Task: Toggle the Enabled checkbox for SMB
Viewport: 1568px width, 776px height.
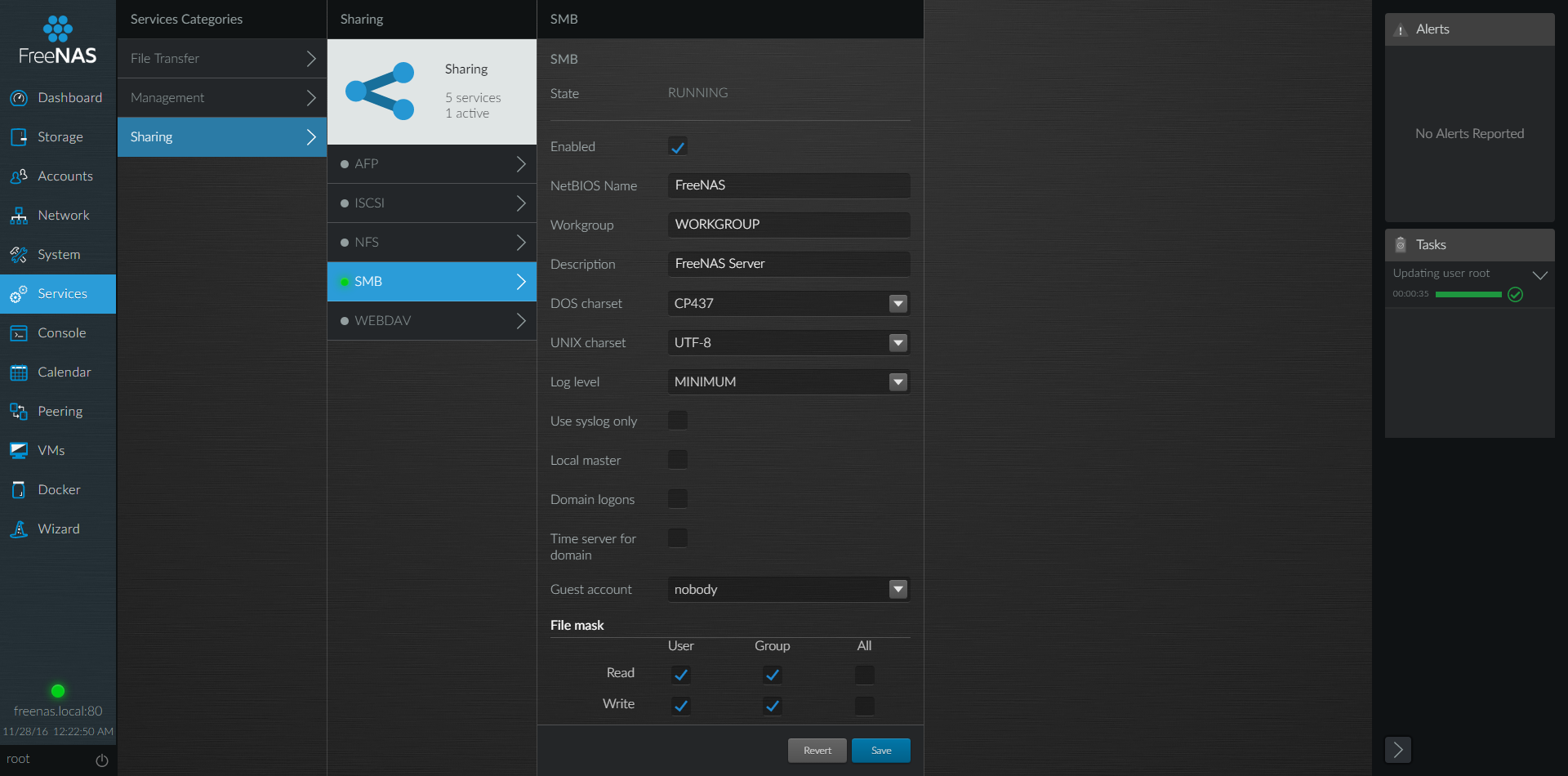Action: [678, 146]
